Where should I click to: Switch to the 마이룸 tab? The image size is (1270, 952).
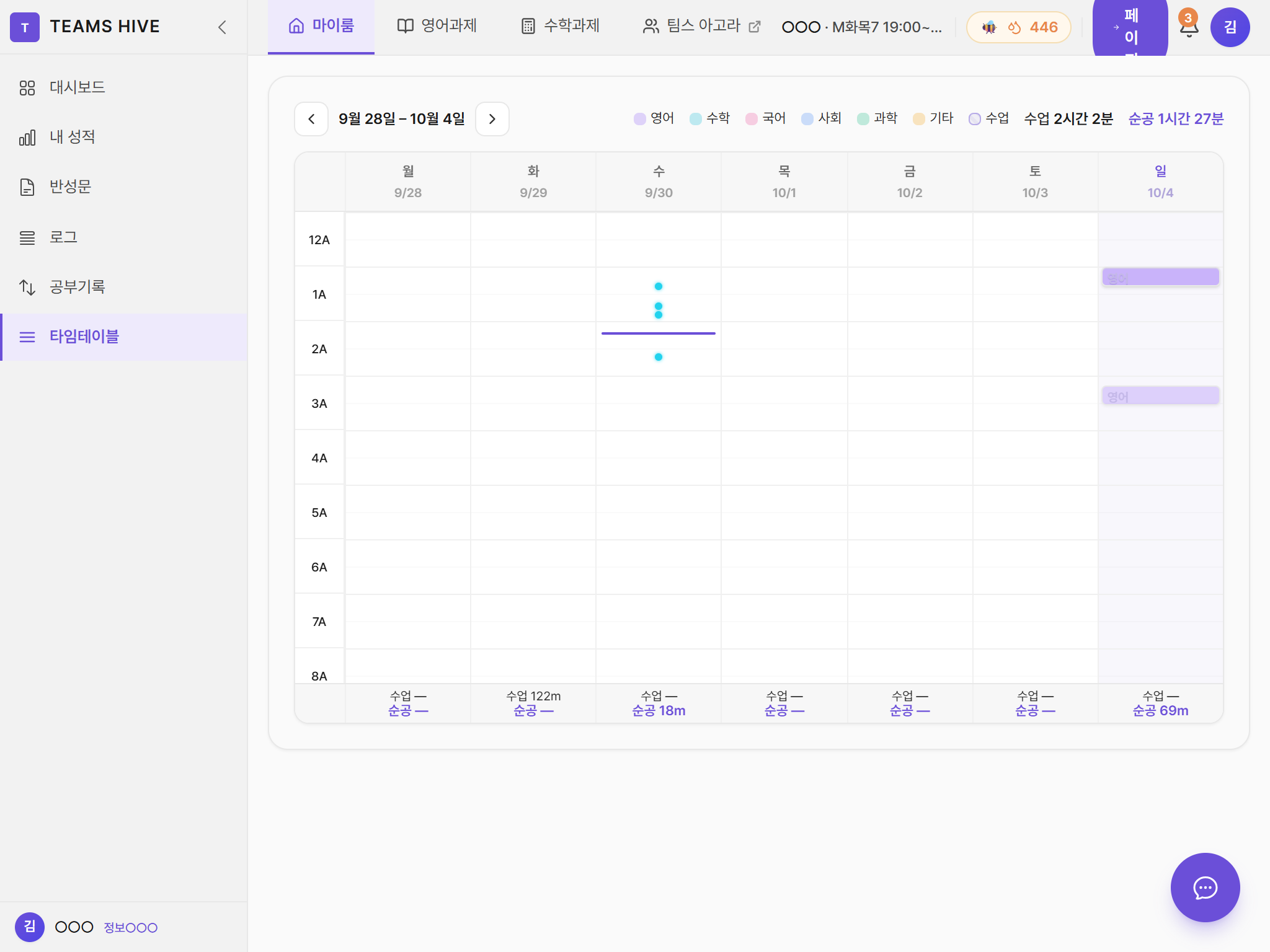pos(321,26)
